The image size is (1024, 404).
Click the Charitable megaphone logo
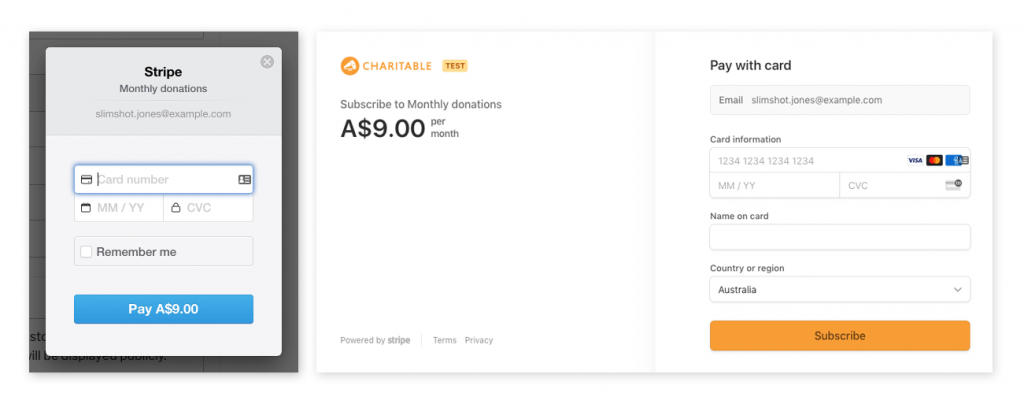click(350, 66)
